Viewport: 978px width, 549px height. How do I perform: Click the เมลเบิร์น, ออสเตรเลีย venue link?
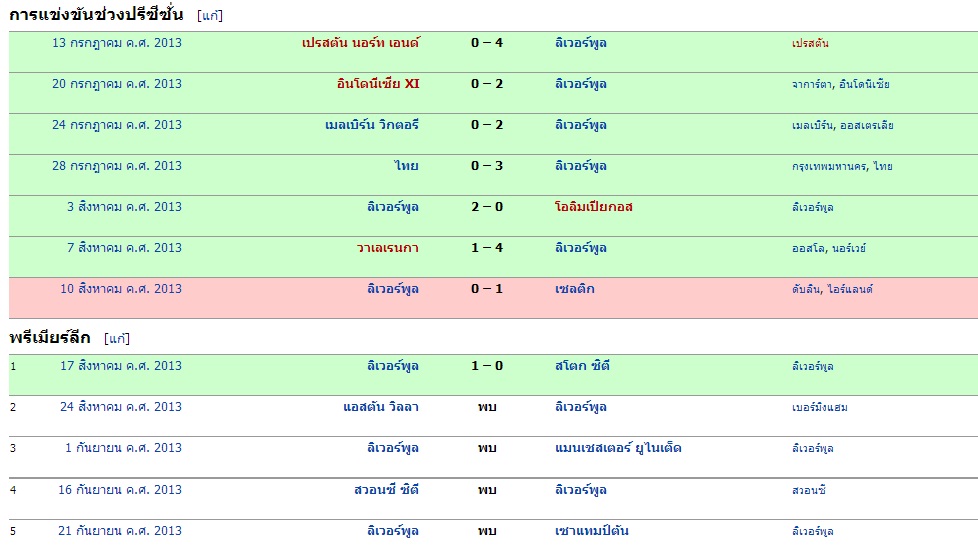(842, 125)
